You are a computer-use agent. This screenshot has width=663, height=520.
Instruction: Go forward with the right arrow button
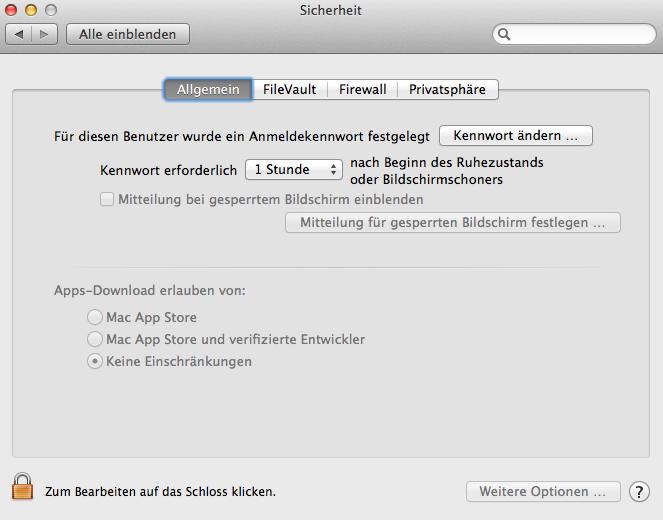[44, 34]
